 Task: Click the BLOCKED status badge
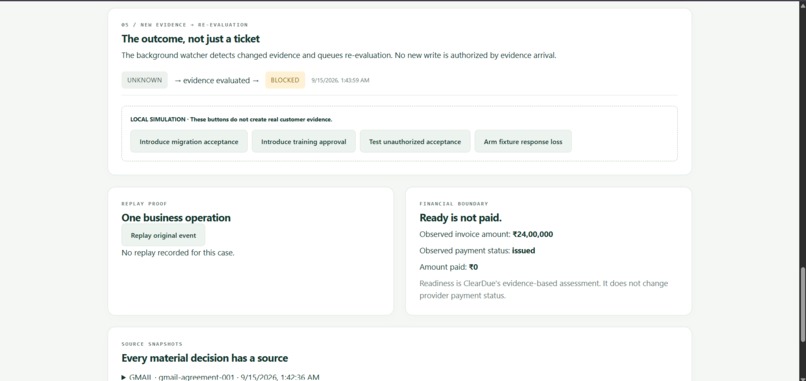pyautogui.click(x=285, y=80)
